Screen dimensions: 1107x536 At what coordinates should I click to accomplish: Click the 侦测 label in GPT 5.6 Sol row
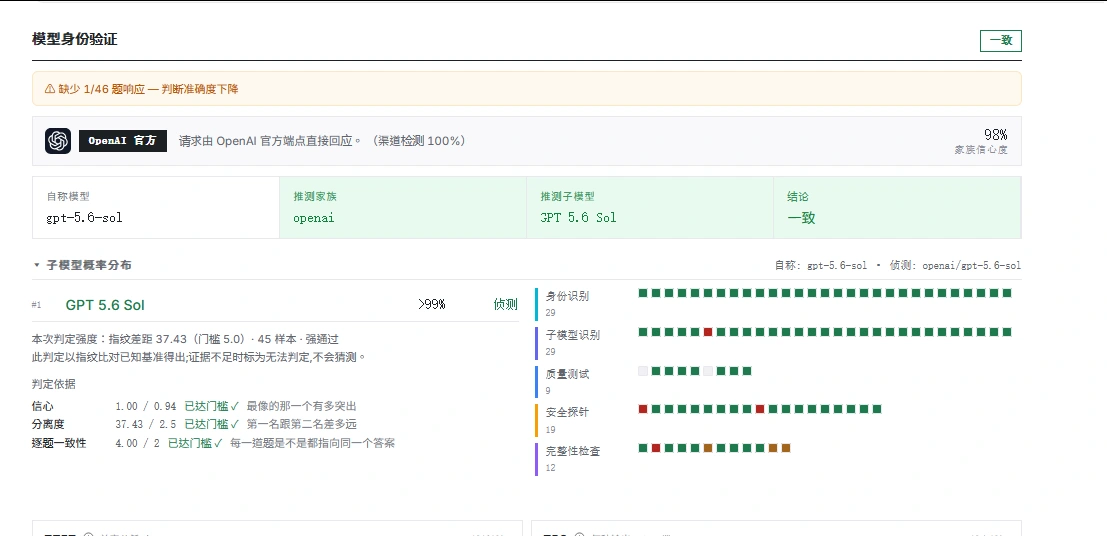pos(505,304)
